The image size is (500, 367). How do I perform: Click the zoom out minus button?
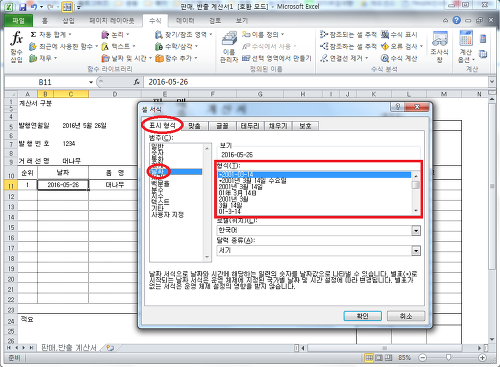[422, 358]
